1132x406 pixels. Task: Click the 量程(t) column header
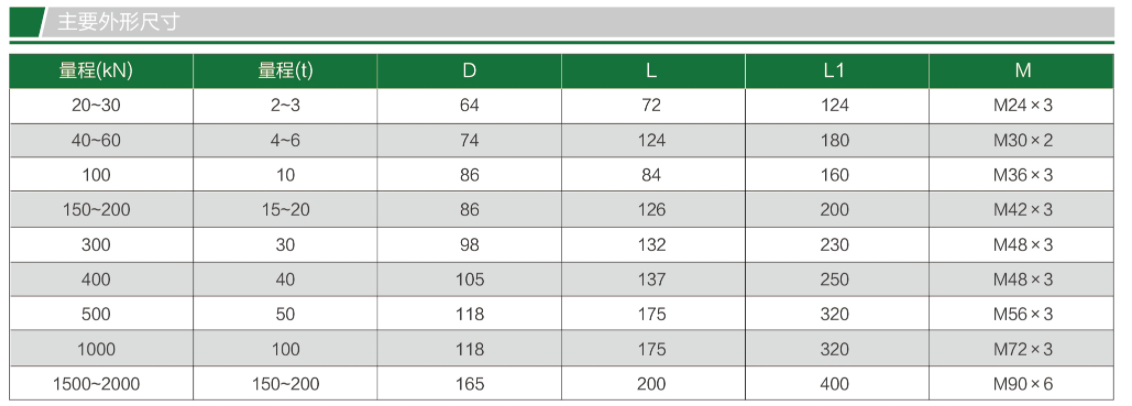(x=285, y=71)
